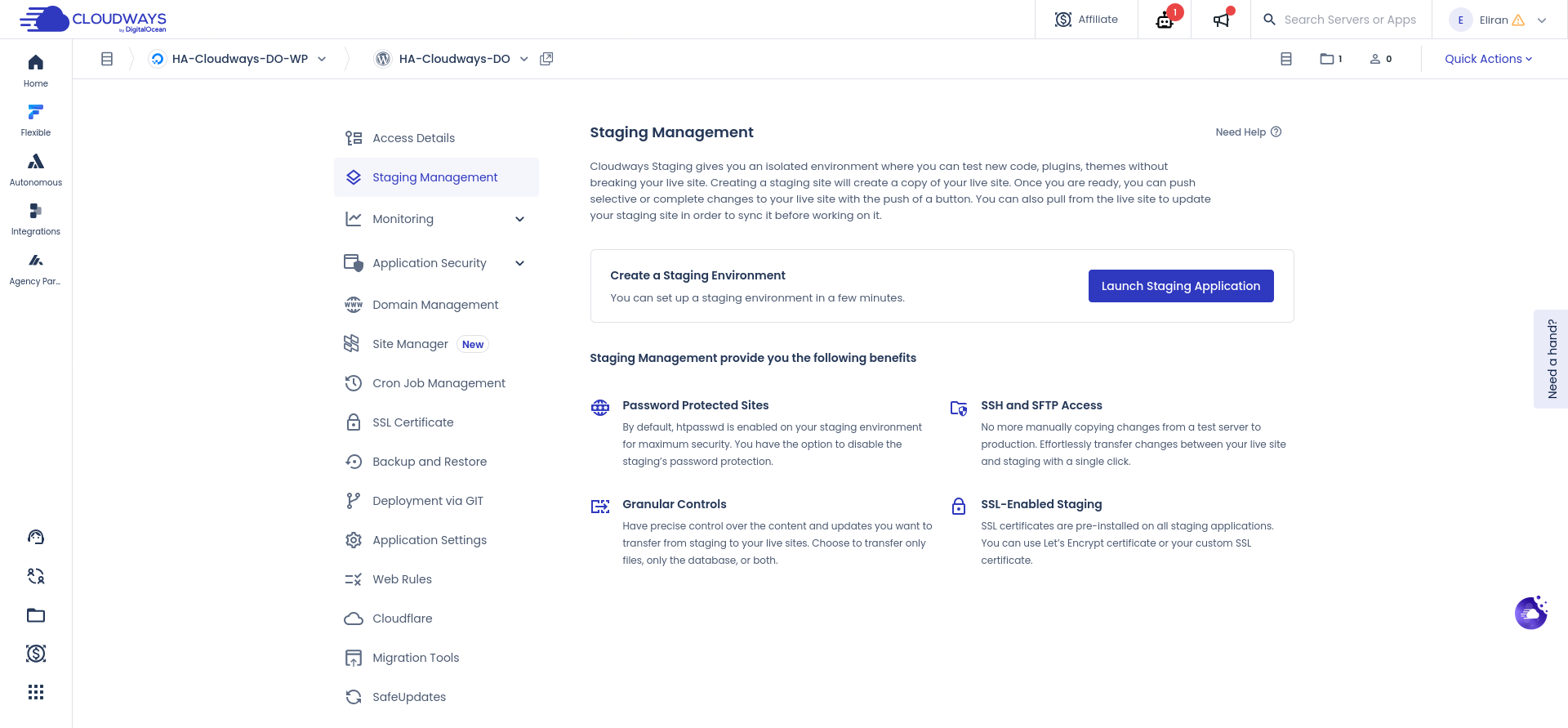Open the projects folder icon in sidebar
This screenshot has height=728, width=1568.
pos(36,615)
